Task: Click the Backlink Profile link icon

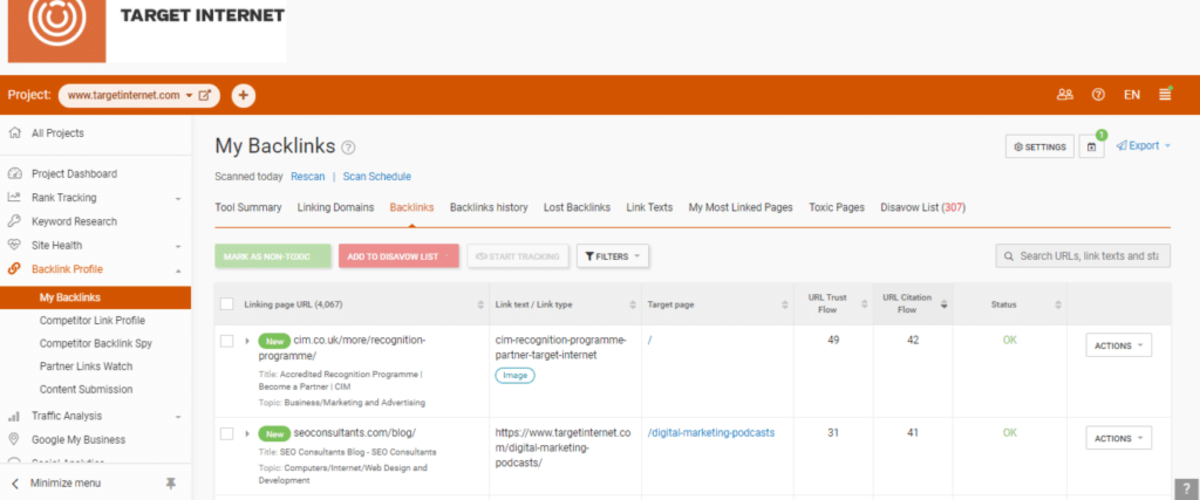Action: point(14,269)
